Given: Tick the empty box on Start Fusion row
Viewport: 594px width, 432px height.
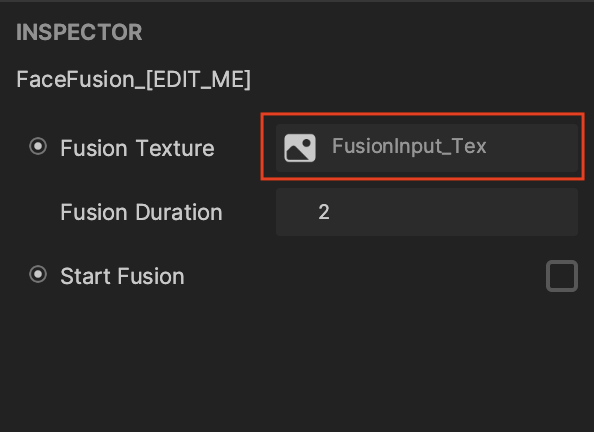Looking at the screenshot, I should (562, 276).
